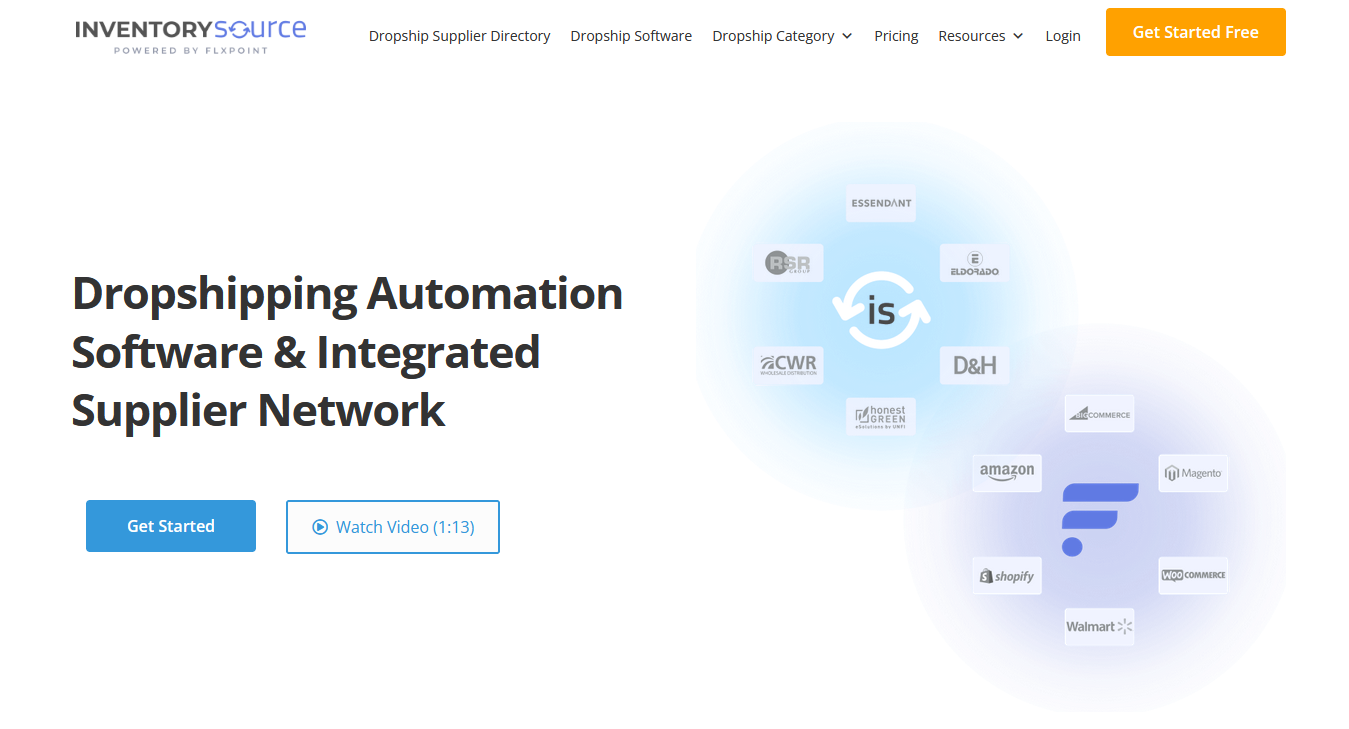Navigate to the Pricing page
The width and height of the screenshot is (1349, 729).
pyautogui.click(x=896, y=36)
